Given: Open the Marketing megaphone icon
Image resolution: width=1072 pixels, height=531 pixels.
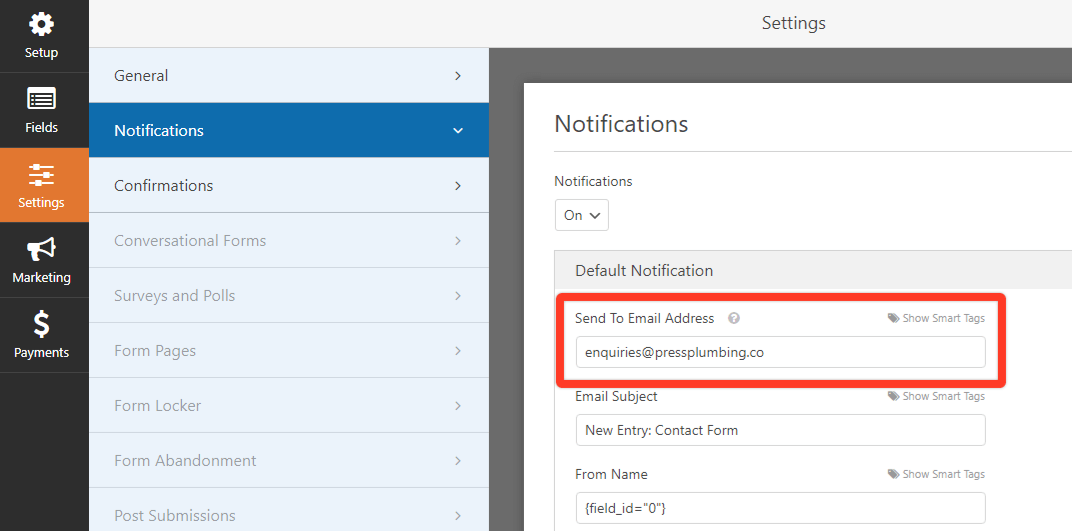Looking at the screenshot, I should point(41,249).
